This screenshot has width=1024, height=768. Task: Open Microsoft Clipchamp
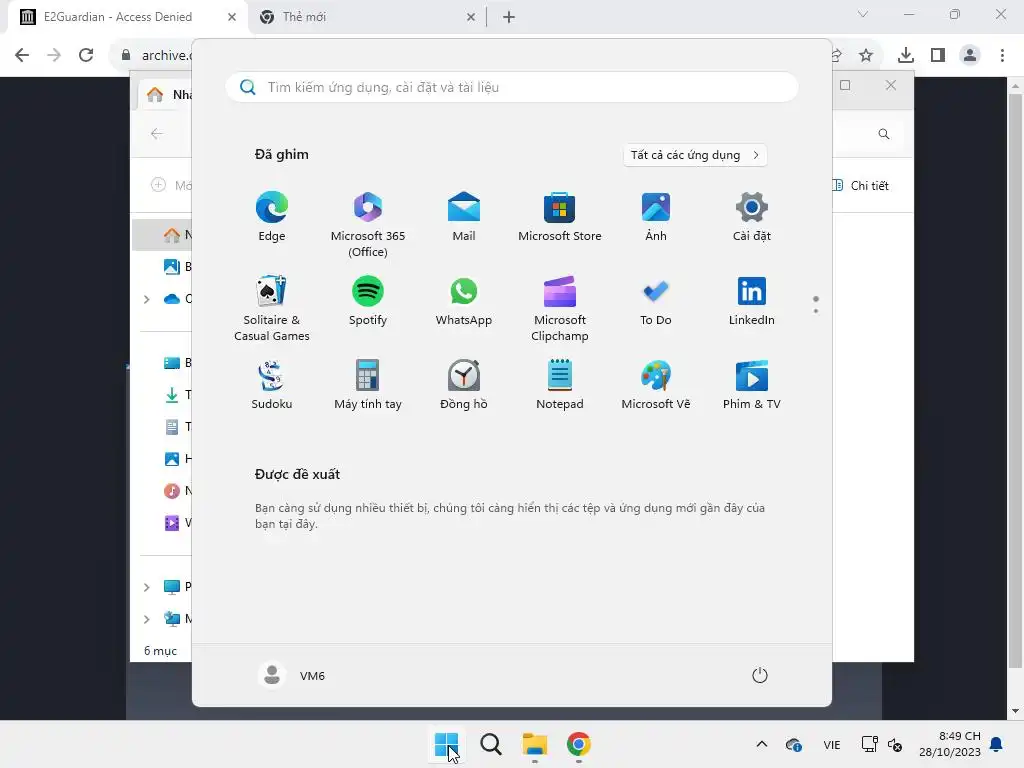pos(560,309)
